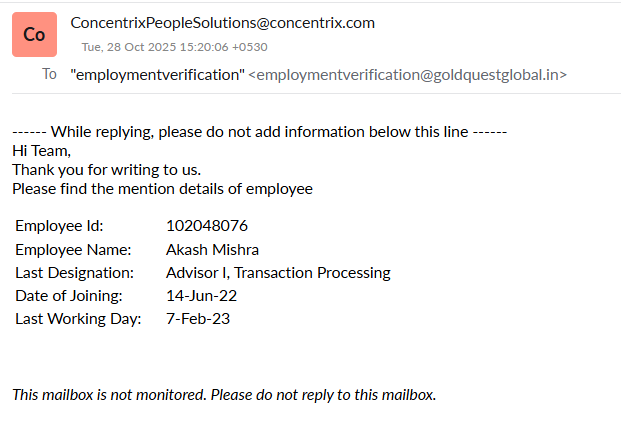Click the "To" recipient label
The height and width of the screenshot is (428, 621).
coord(49,74)
